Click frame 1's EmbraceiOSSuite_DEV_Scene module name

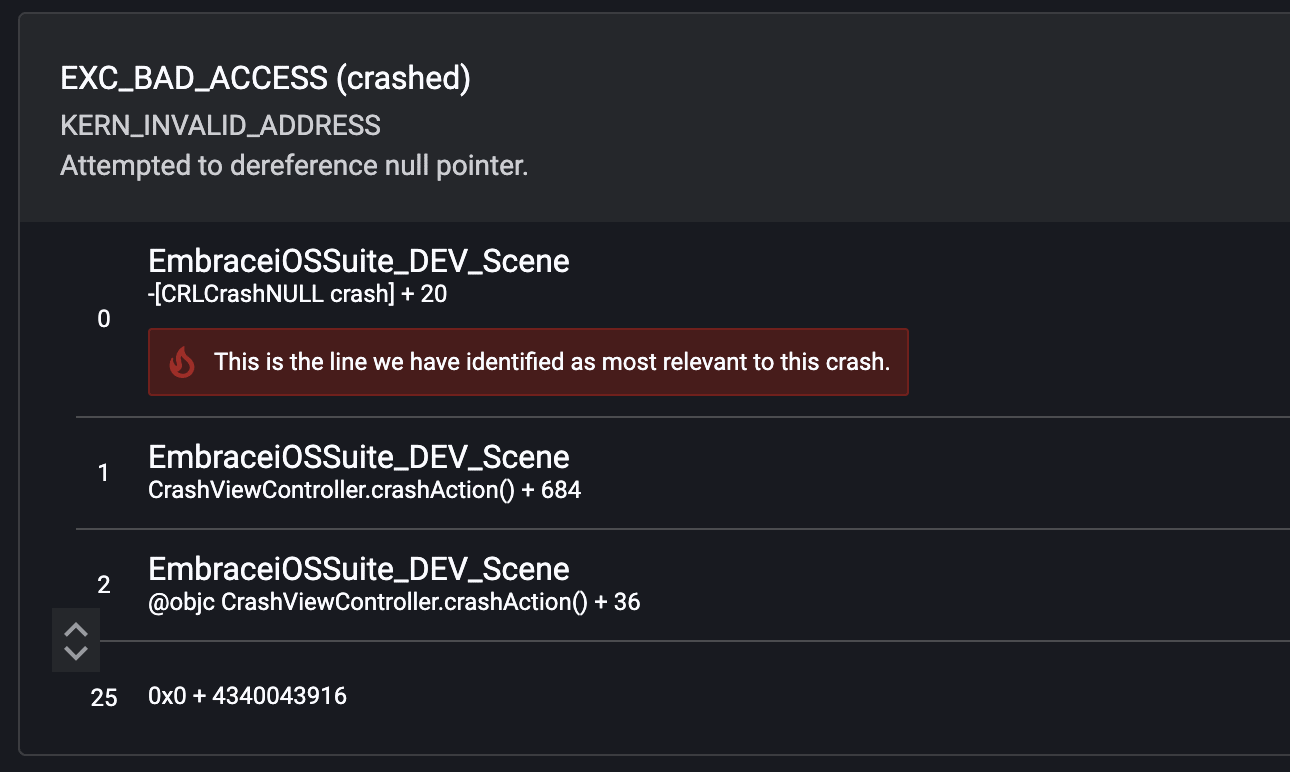point(359,457)
